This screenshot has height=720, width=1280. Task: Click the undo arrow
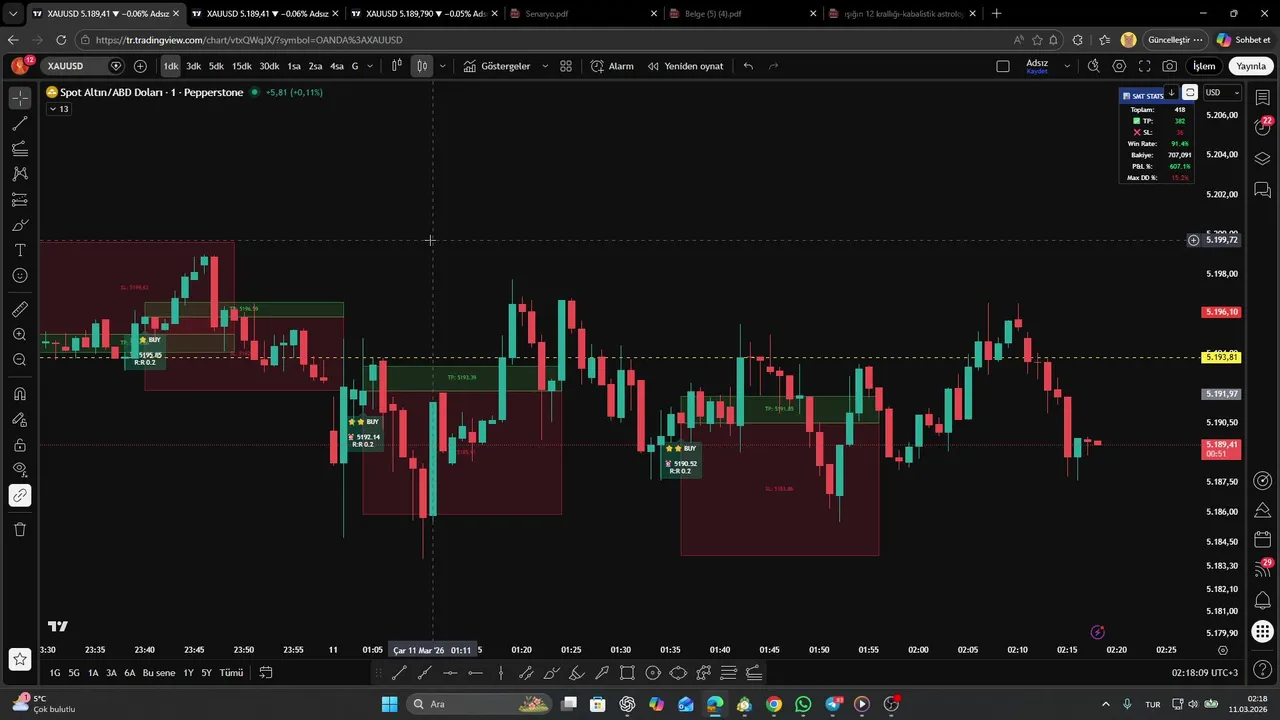coord(748,66)
